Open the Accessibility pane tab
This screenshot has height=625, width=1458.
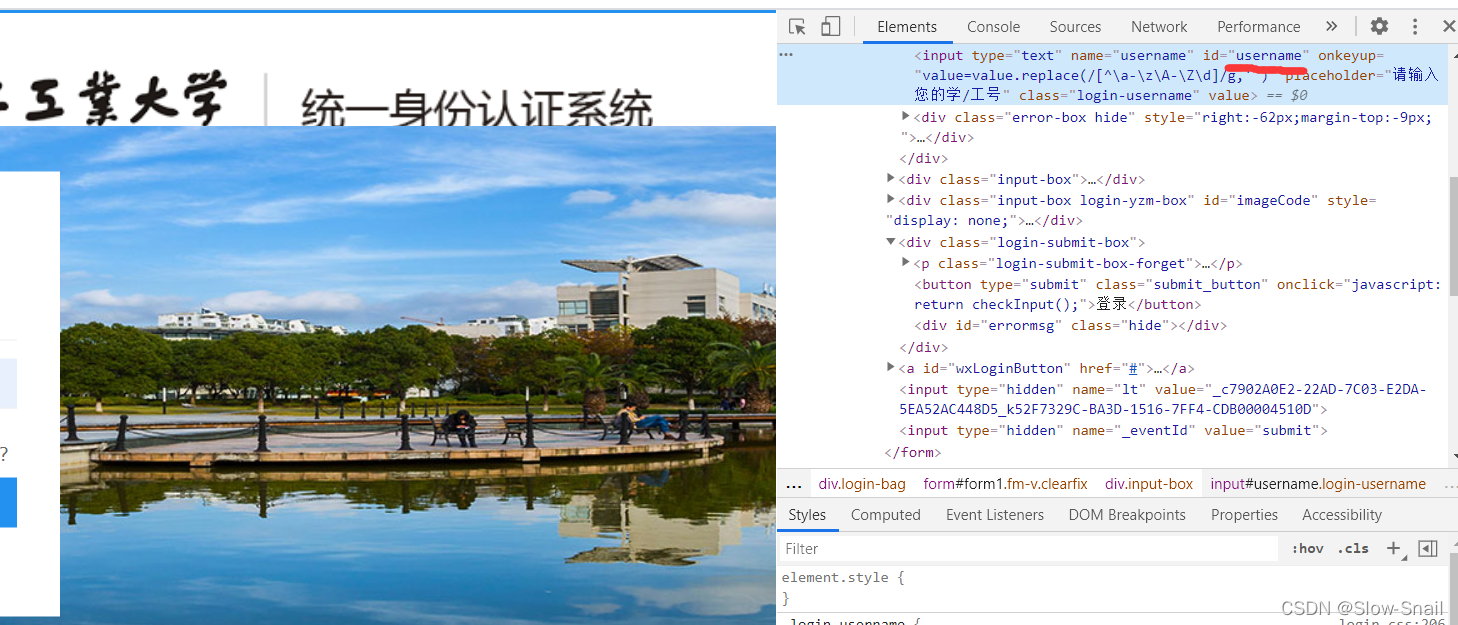point(1341,515)
